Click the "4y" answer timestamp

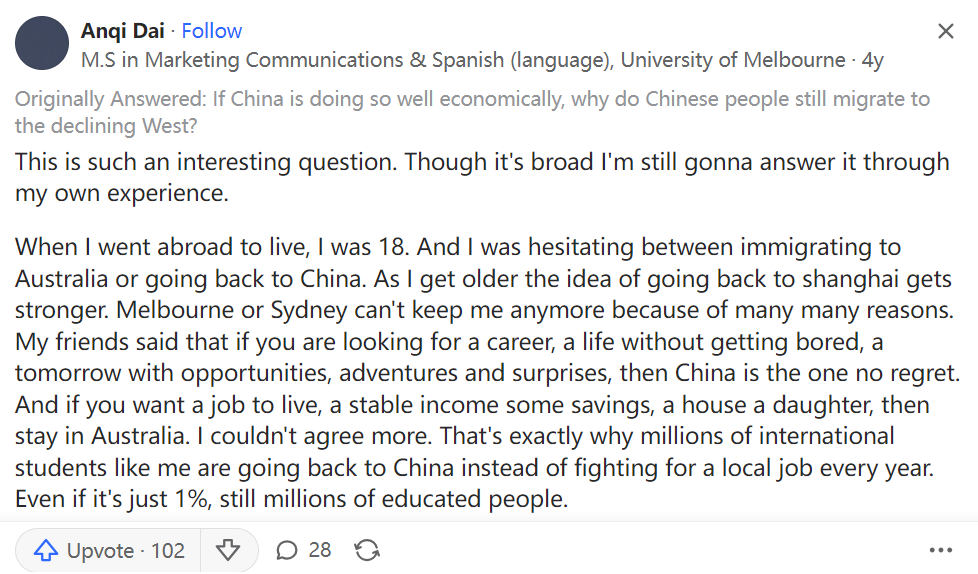coord(872,60)
